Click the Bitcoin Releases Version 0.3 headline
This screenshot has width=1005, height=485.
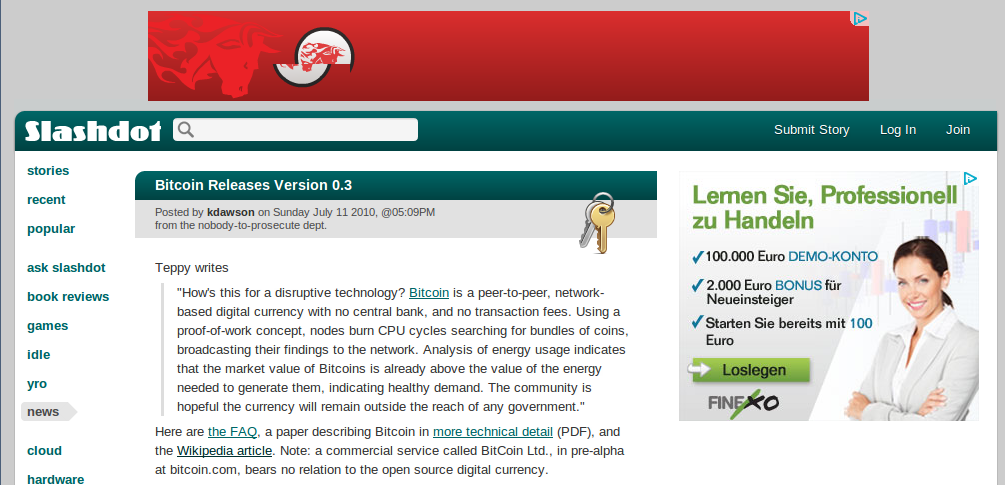click(253, 186)
